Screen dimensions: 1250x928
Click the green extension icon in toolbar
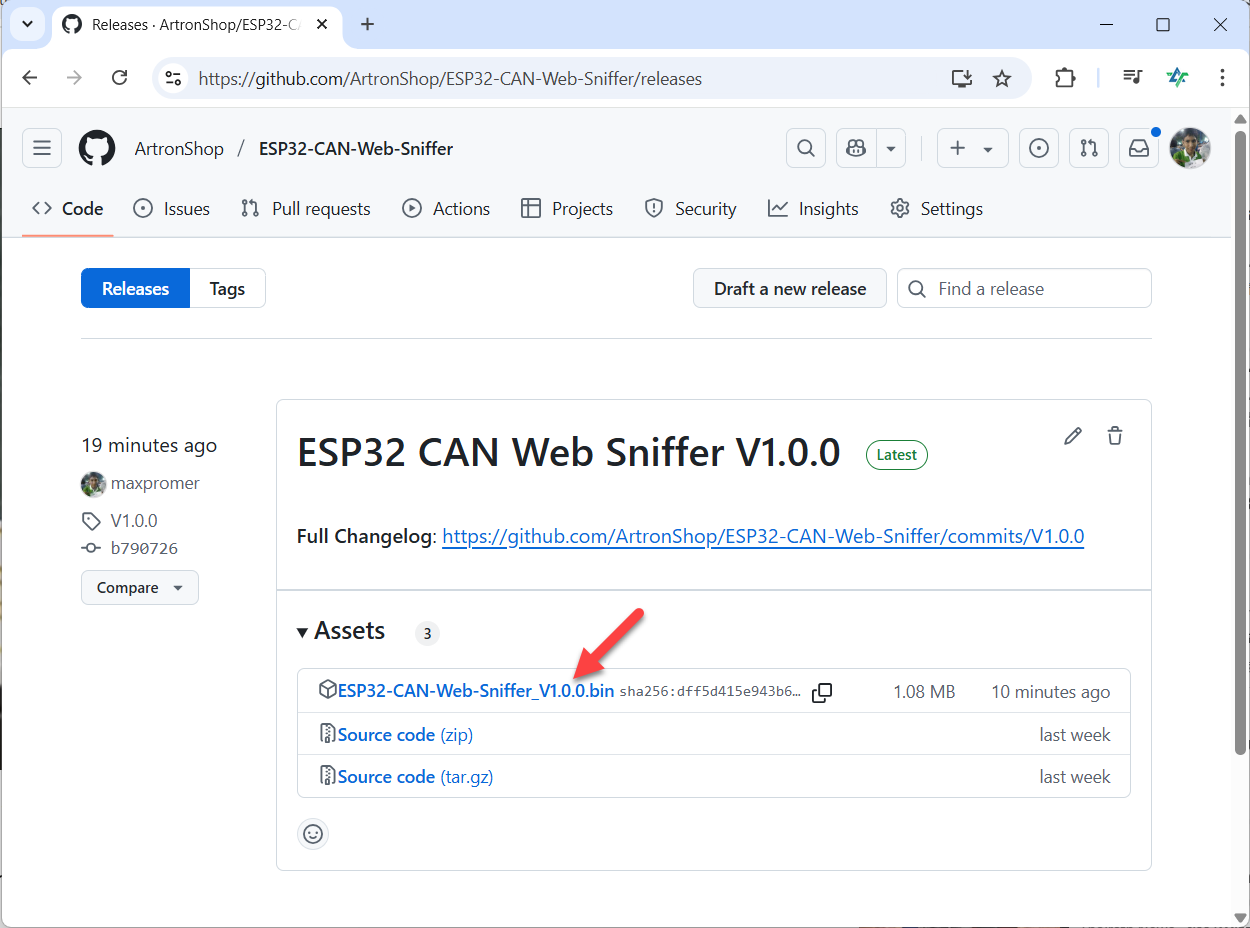pyautogui.click(x=1178, y=78)
